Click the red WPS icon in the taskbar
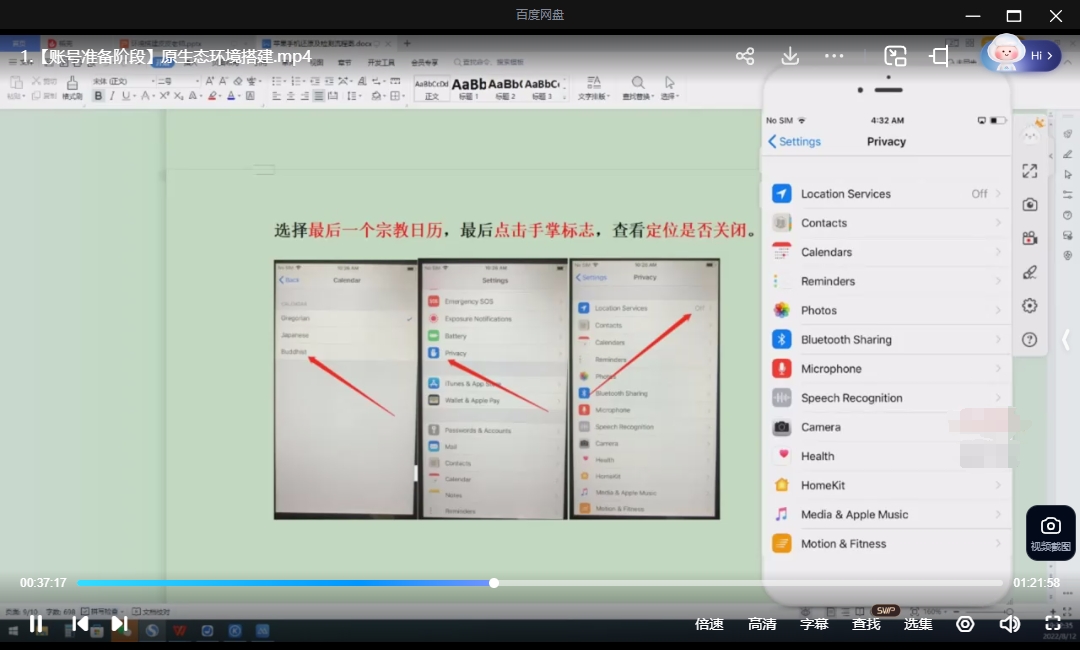Screen dimensions: 1080x650 tap(180, 631)
